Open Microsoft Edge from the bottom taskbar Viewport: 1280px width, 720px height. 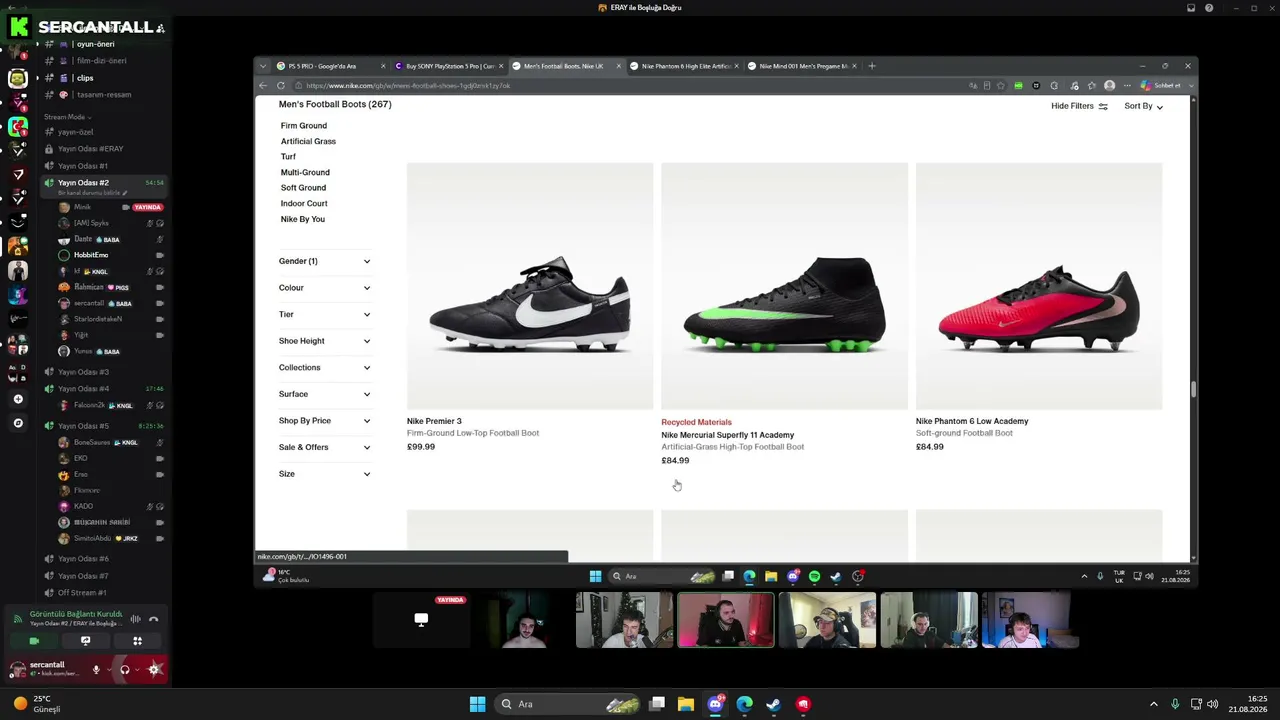(x=744, y=704)
